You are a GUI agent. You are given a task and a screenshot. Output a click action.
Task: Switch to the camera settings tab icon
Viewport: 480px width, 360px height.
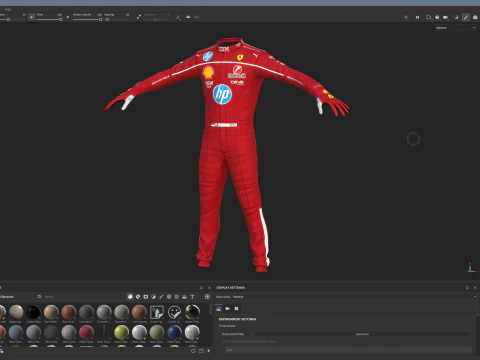pyautogui.click(x=228, y=309)
